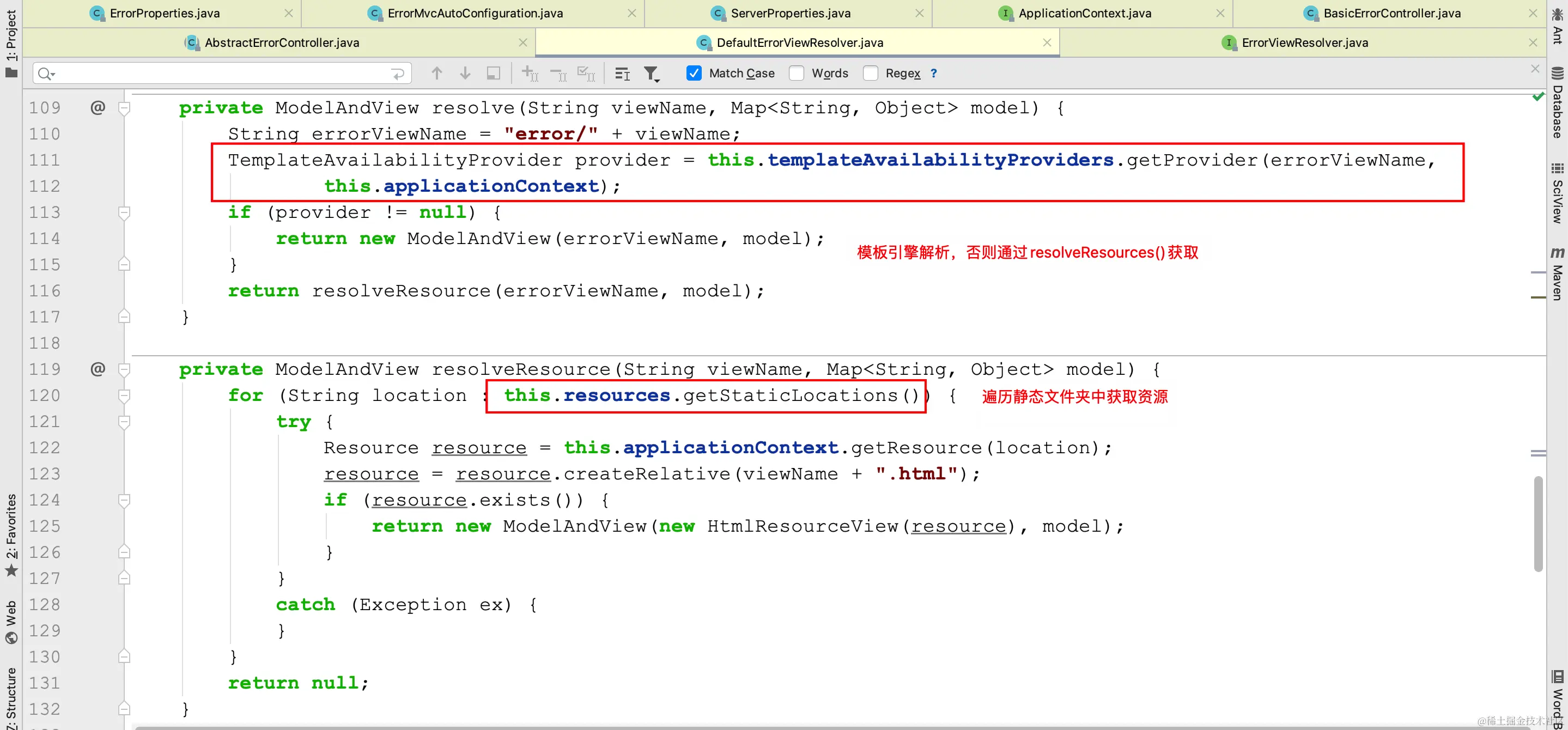Screen dimensions: 1568x730
Task: Click the olive error stripe marker below Maven
Action: pyautogui.click(x=1538, y=297)
